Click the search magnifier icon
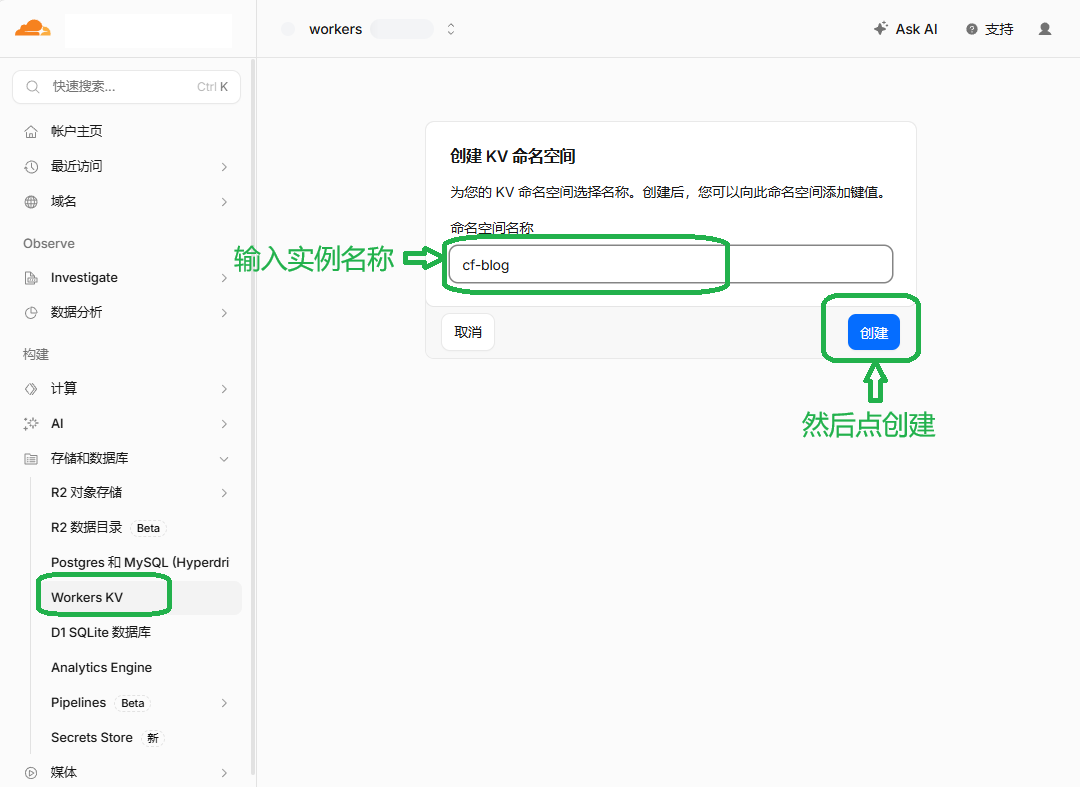Viewport: 1080px width, 787px height. click(x=32, y=87)
